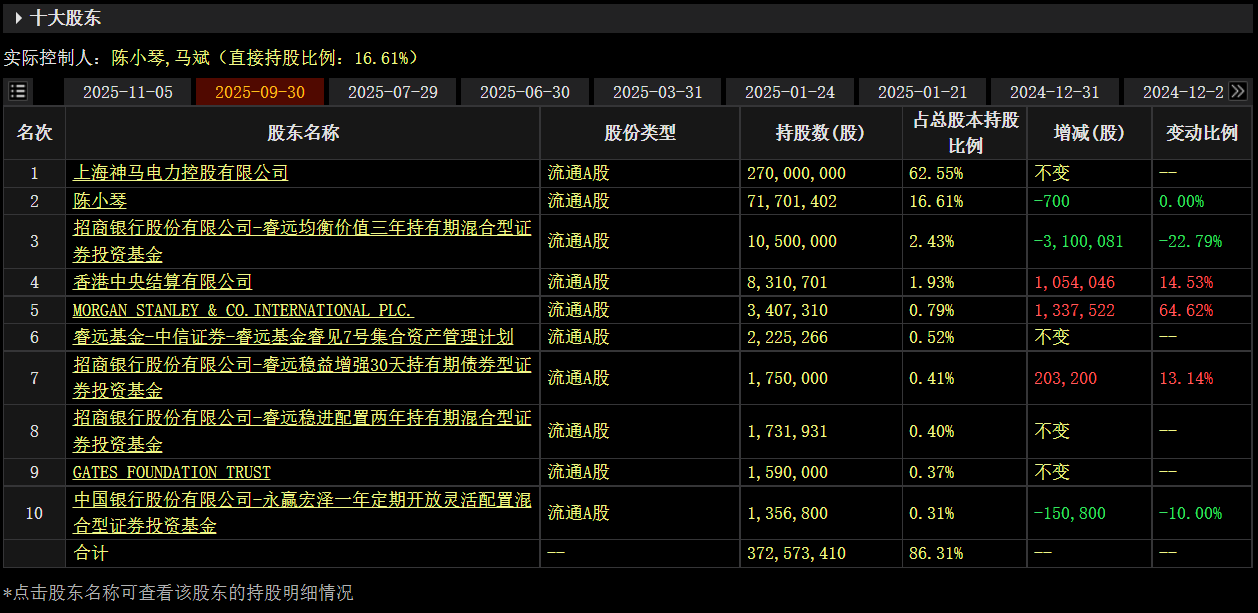This screenshot has width=1258, height=613.
Task: Open the date list icon left of tabs
Action: pyautogui.click(x=18, y=92)
